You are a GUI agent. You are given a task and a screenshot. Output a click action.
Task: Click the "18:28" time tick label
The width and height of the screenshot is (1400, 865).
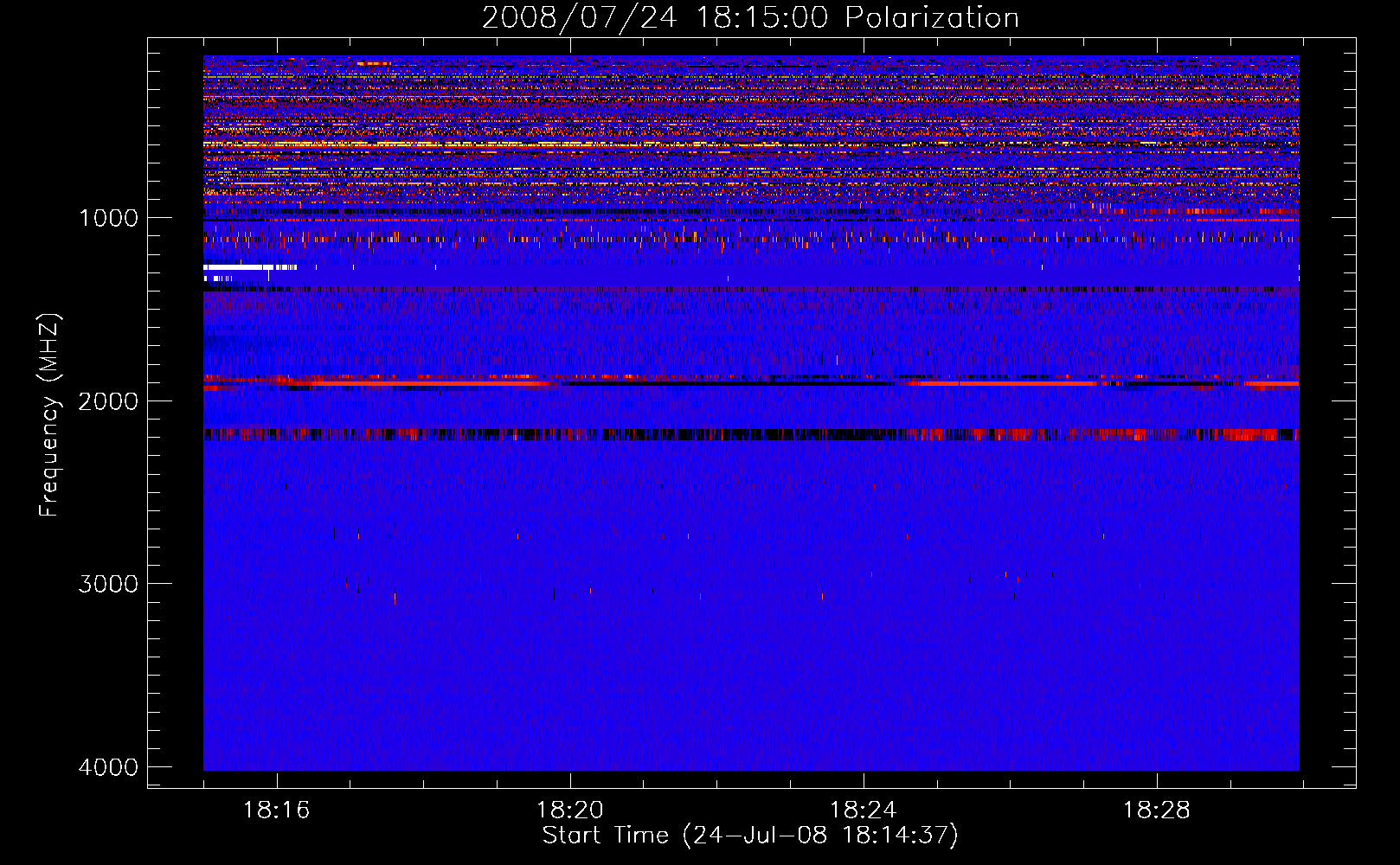[1156, 811]
